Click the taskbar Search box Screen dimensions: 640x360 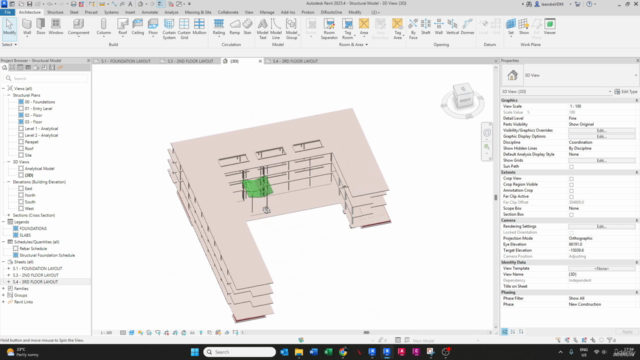tap(240, 352)
